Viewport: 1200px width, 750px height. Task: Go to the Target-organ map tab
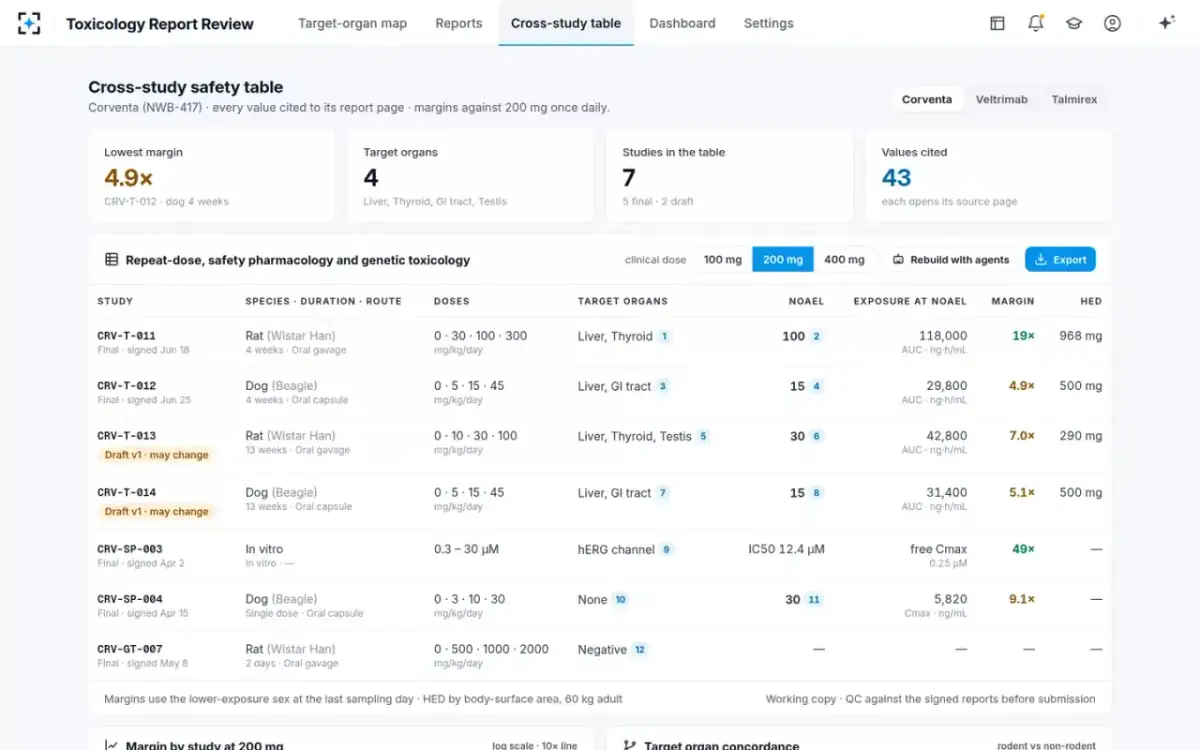point(352,23)
